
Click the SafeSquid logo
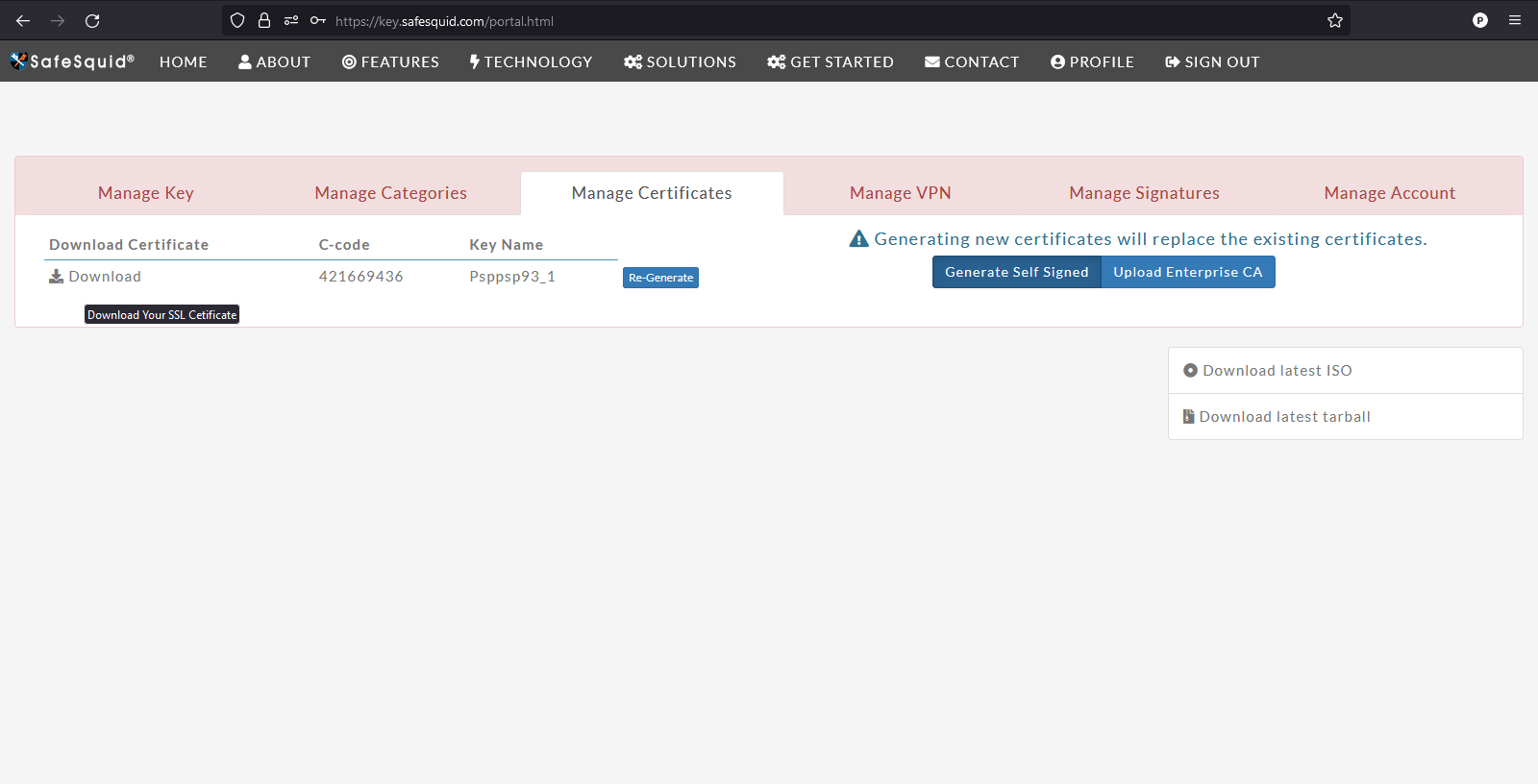point(72,61)
